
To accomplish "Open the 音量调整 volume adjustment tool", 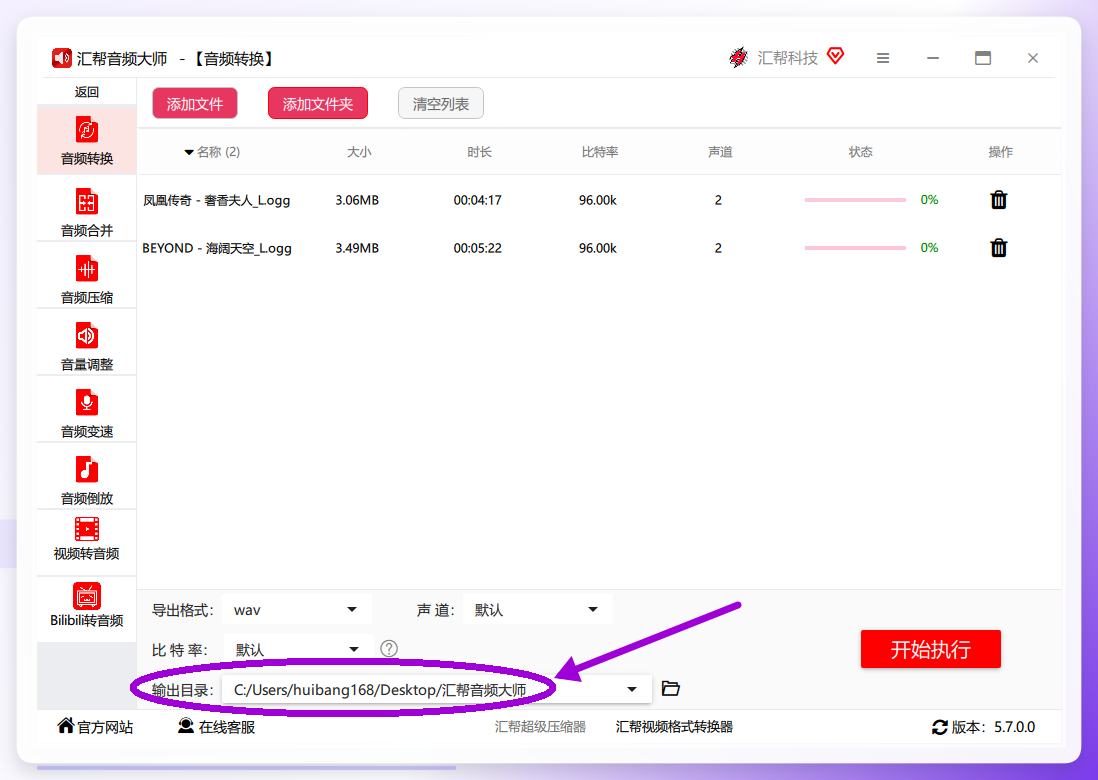I will (x=87, y=347).
